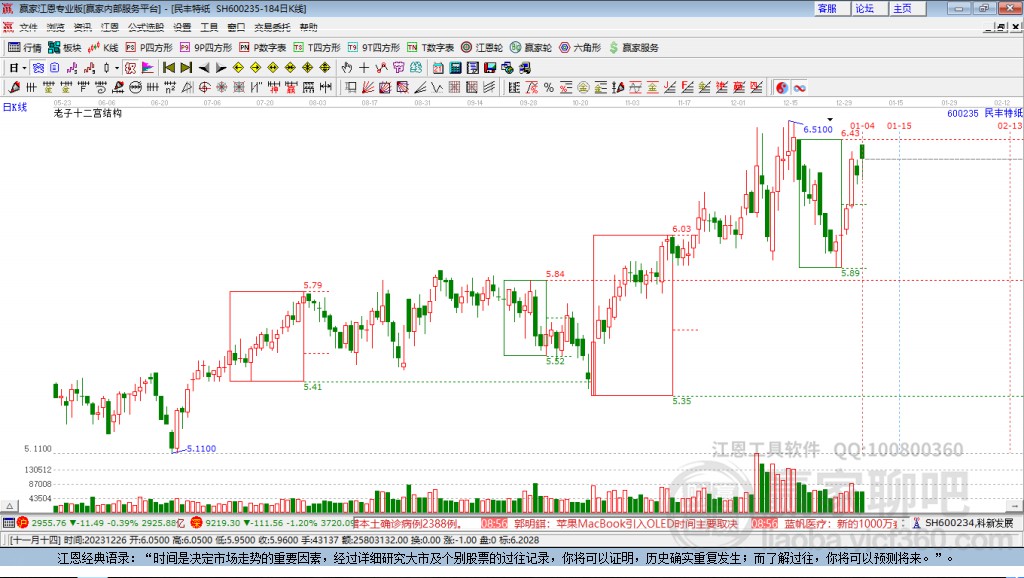Open the T数字表 tool

tap(430, 48)
